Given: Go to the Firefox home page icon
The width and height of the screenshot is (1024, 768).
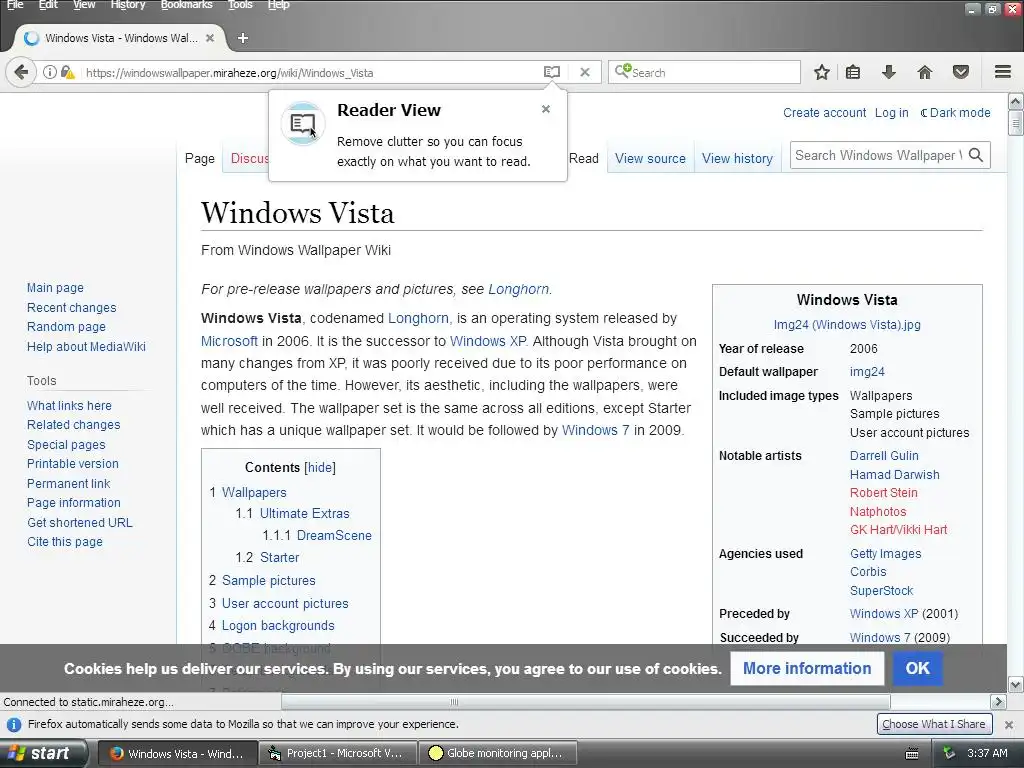Looking at the screenshot, I should [x=925, y=72].
